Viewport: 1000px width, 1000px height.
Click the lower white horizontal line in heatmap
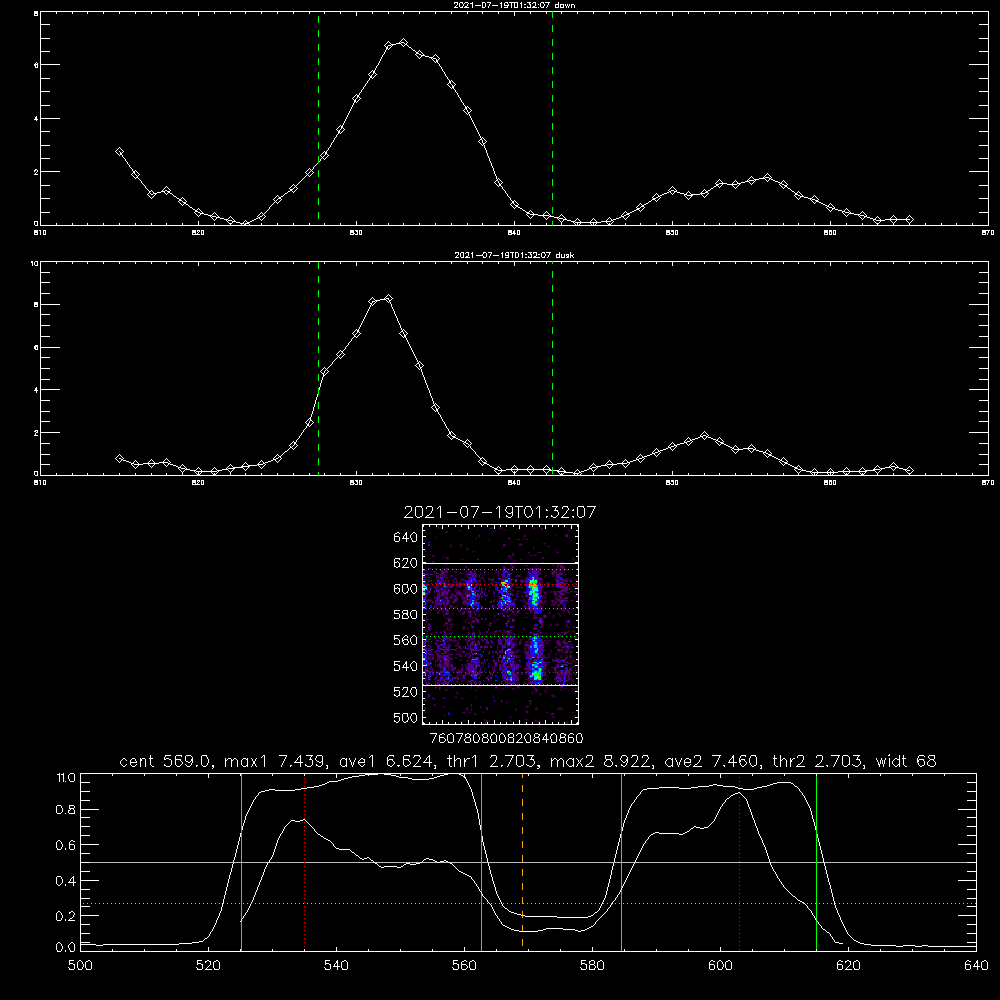500,685
